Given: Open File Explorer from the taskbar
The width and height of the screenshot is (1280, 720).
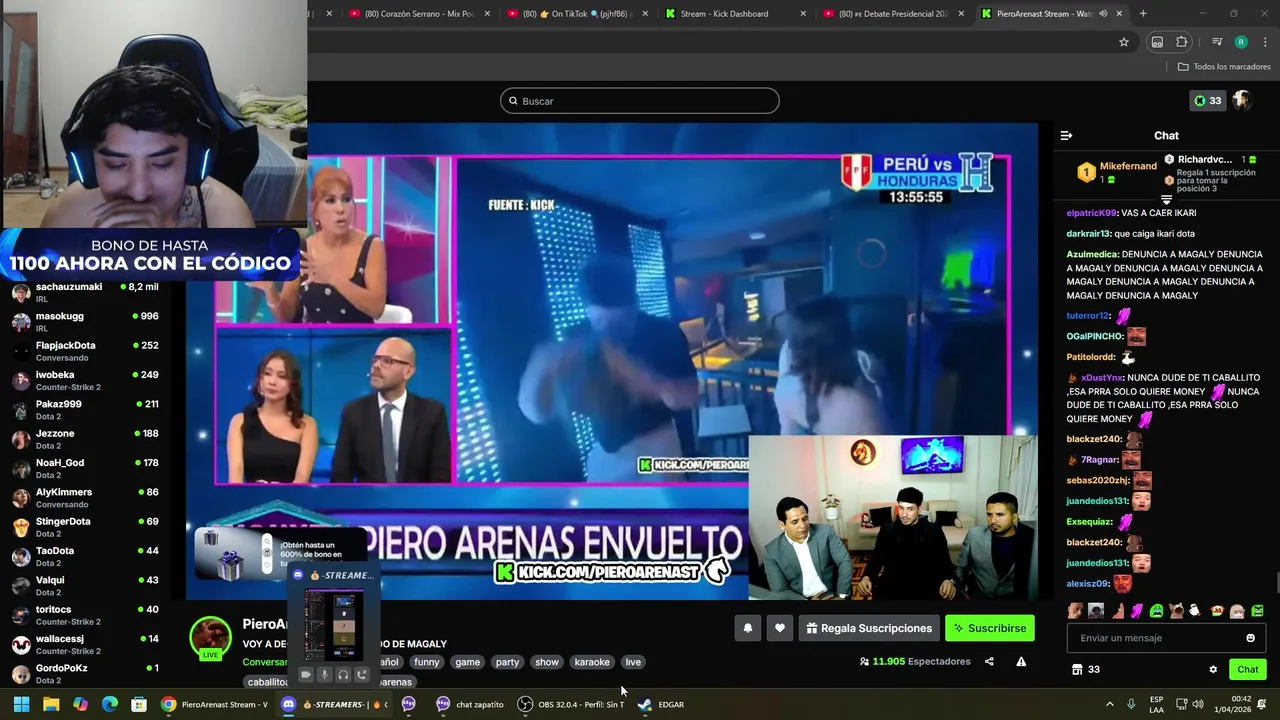Looking at the screenshot, I should pos(51,704).
